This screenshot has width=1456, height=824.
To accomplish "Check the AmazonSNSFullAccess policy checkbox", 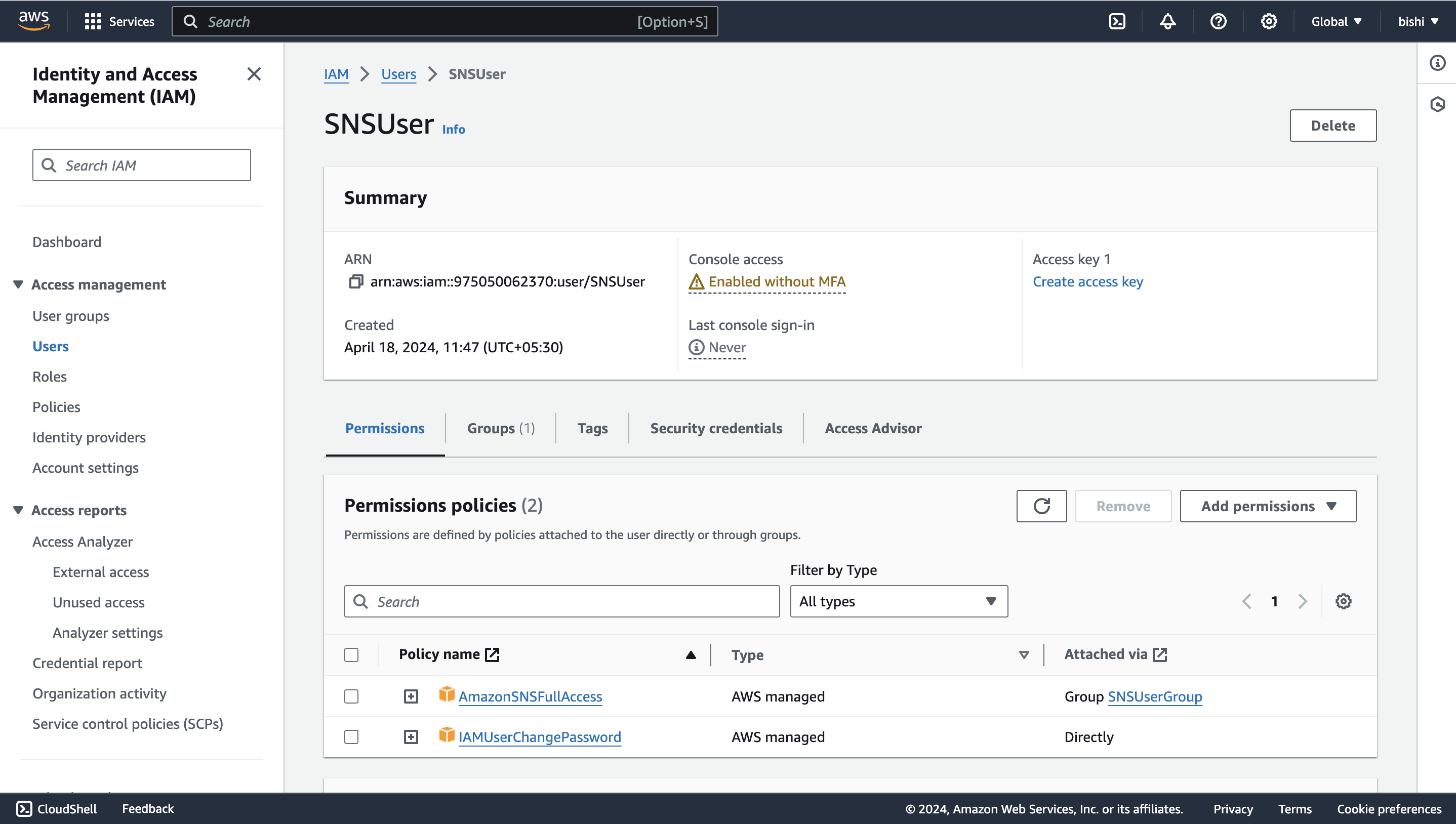I will (351, 696).
